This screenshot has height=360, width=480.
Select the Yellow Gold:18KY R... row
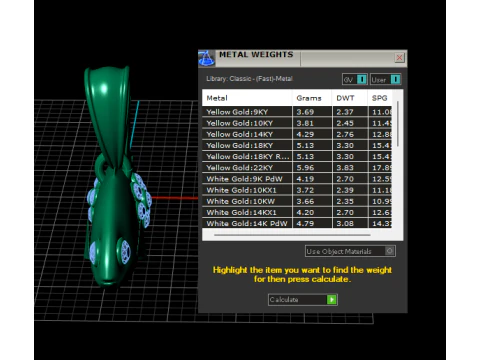[297, 157]
